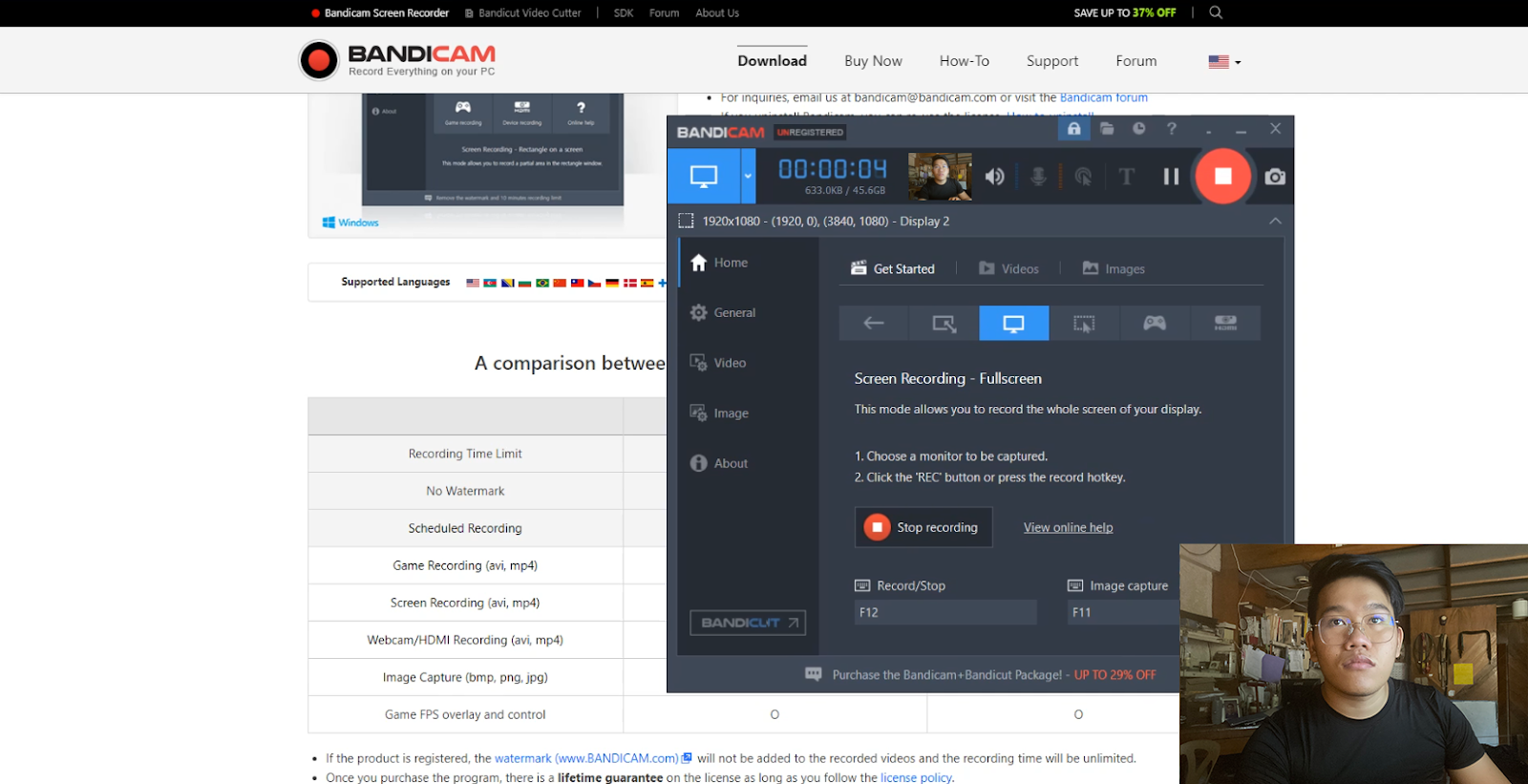Click the dashed rectangle area icon
Image resolution: width=1528 pixels, height=784 pixels.
[686, 221]
